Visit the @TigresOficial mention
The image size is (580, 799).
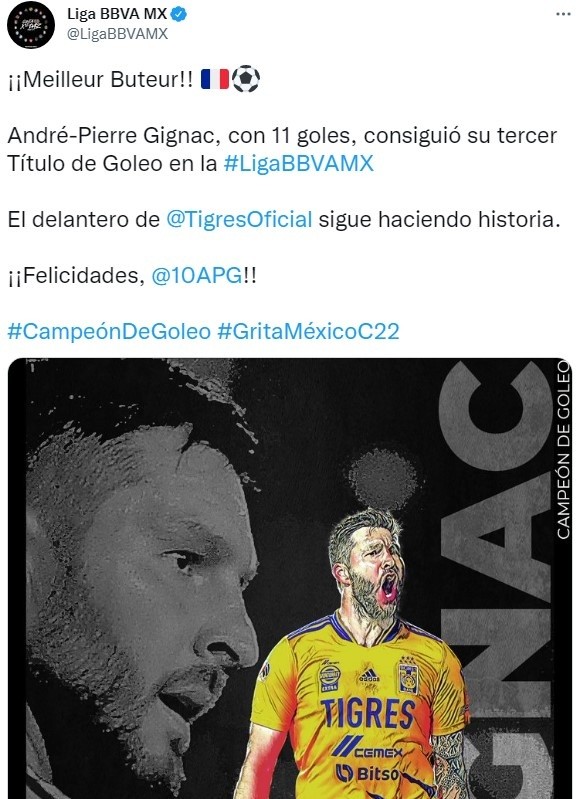click(239, 220)
